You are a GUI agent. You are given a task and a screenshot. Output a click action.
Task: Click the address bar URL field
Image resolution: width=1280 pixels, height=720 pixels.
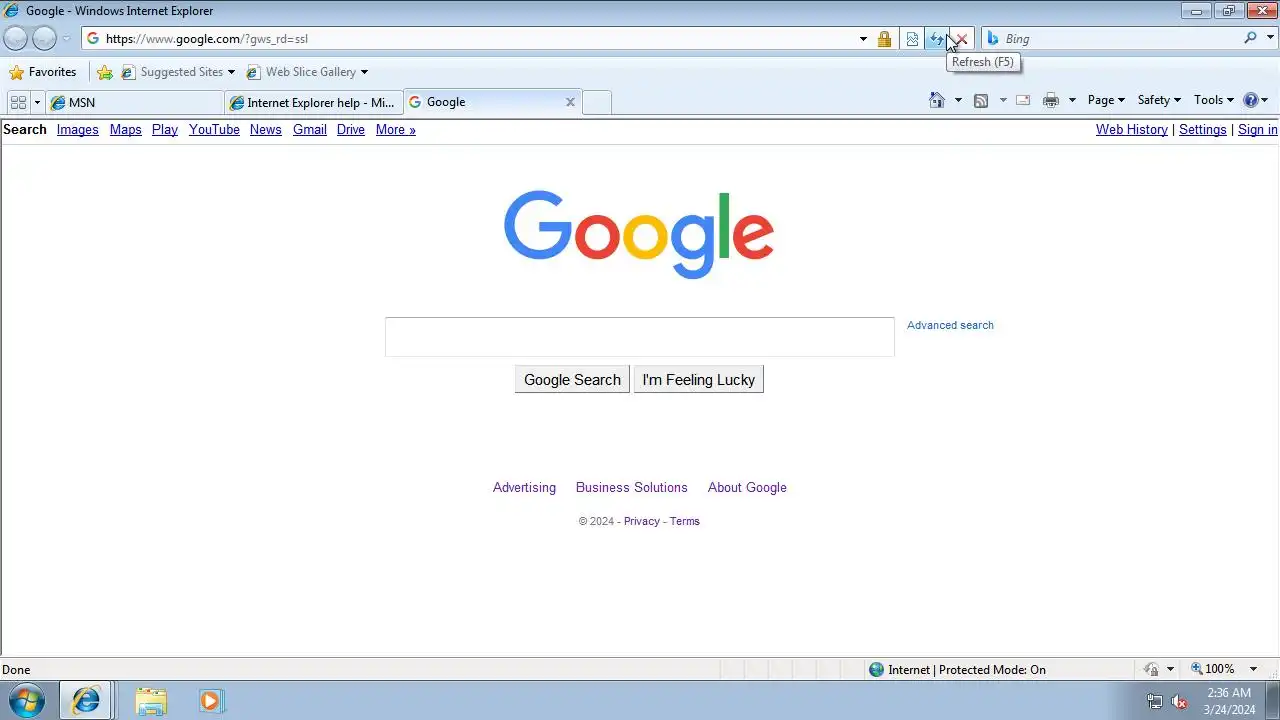click(x=468, y=39)
